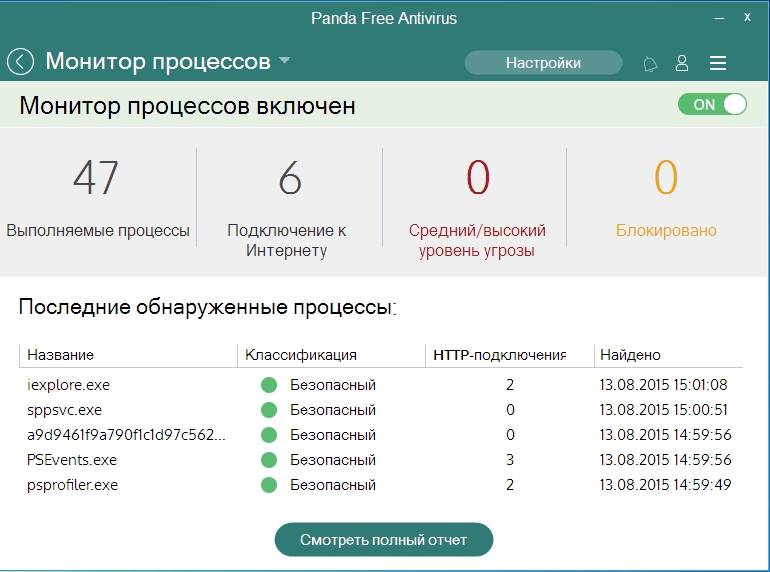770x572 pixels.
Task: Click Безопасный label in psprofiler.exe row
Action: pos(333,485)
